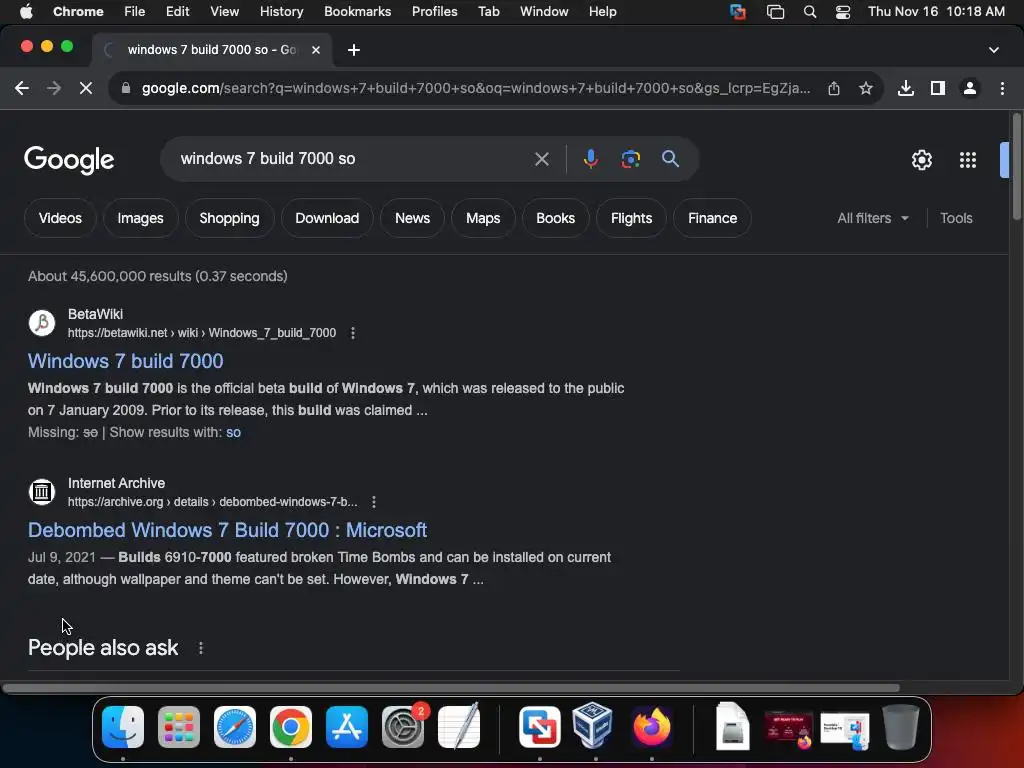Screen dimensions: 1024x768
Task: Open Google quick settings gear
Action: [921, 160]
